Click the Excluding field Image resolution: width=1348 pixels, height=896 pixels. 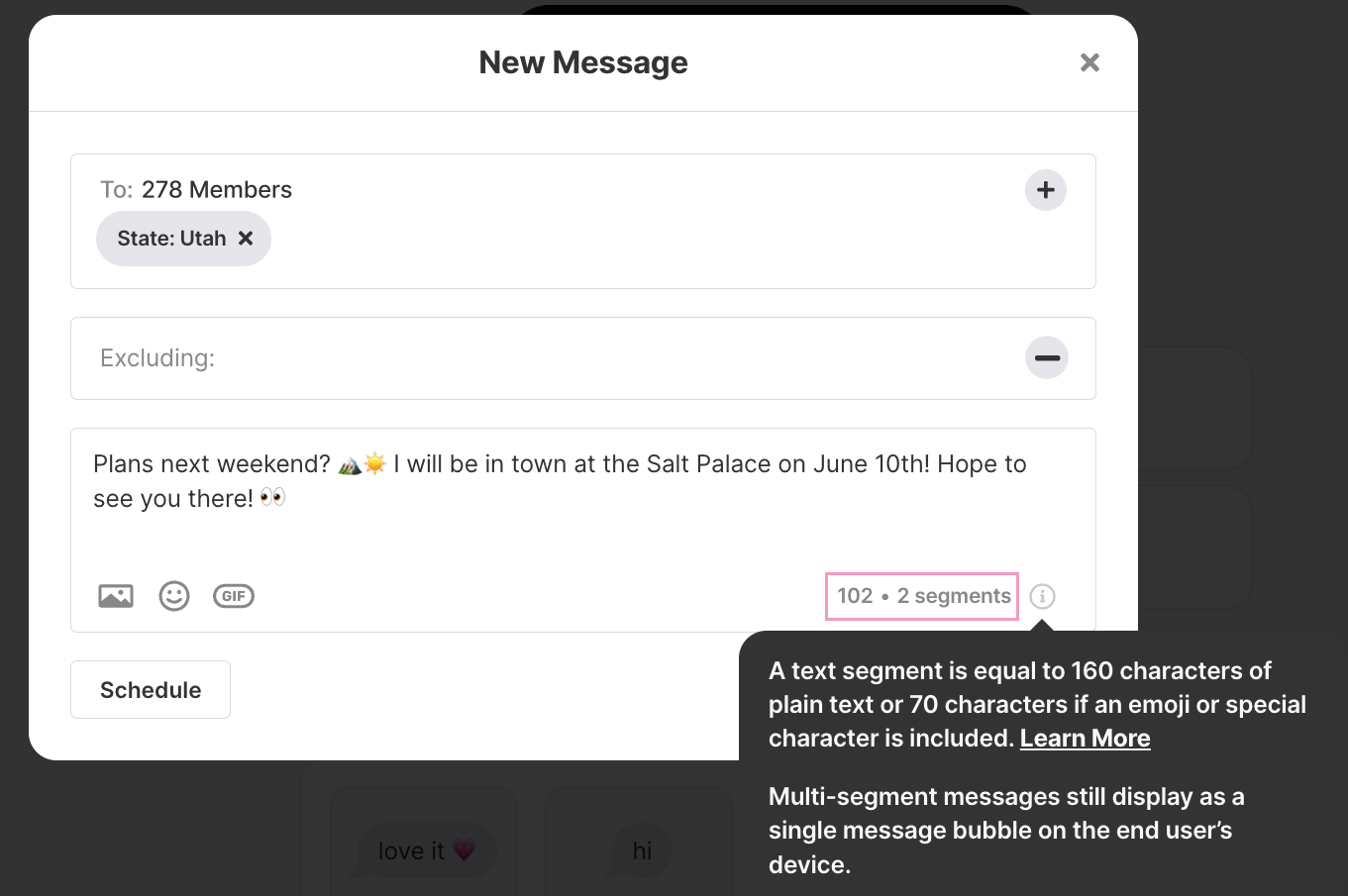(583, 358)
